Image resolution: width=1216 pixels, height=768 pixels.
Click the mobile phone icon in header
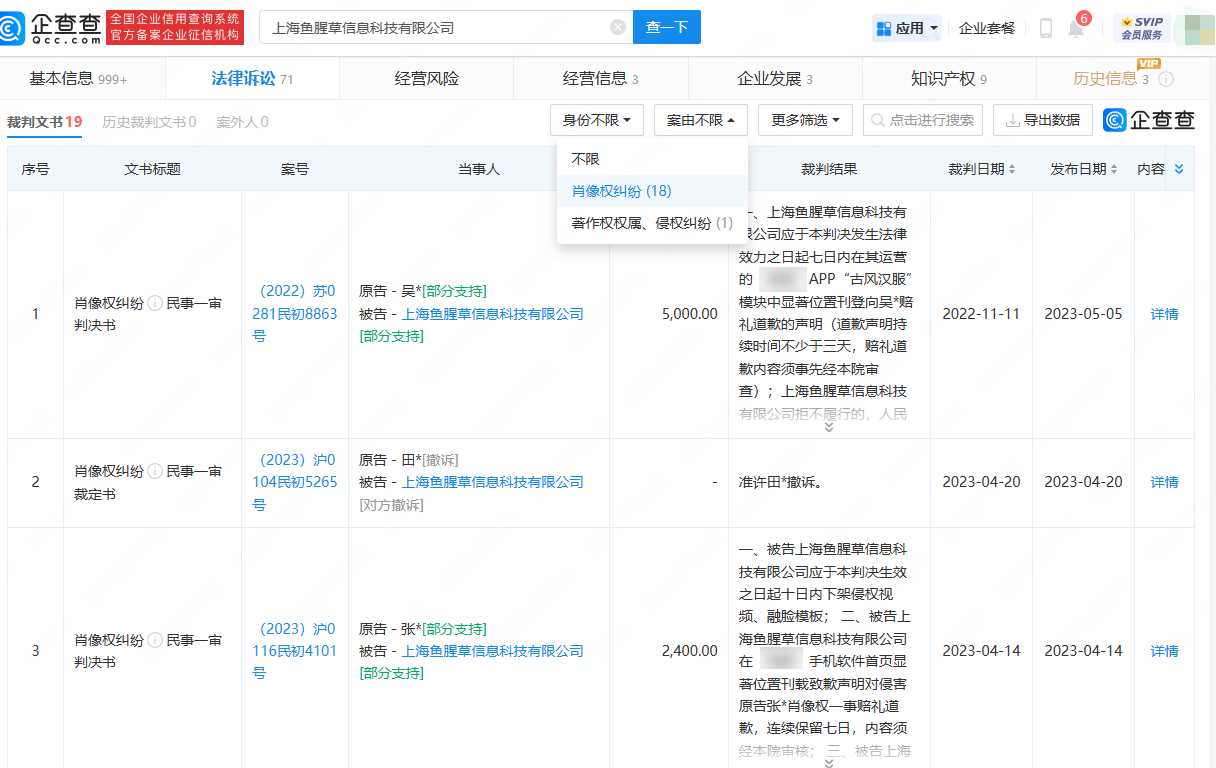[x=1046, y=28]
